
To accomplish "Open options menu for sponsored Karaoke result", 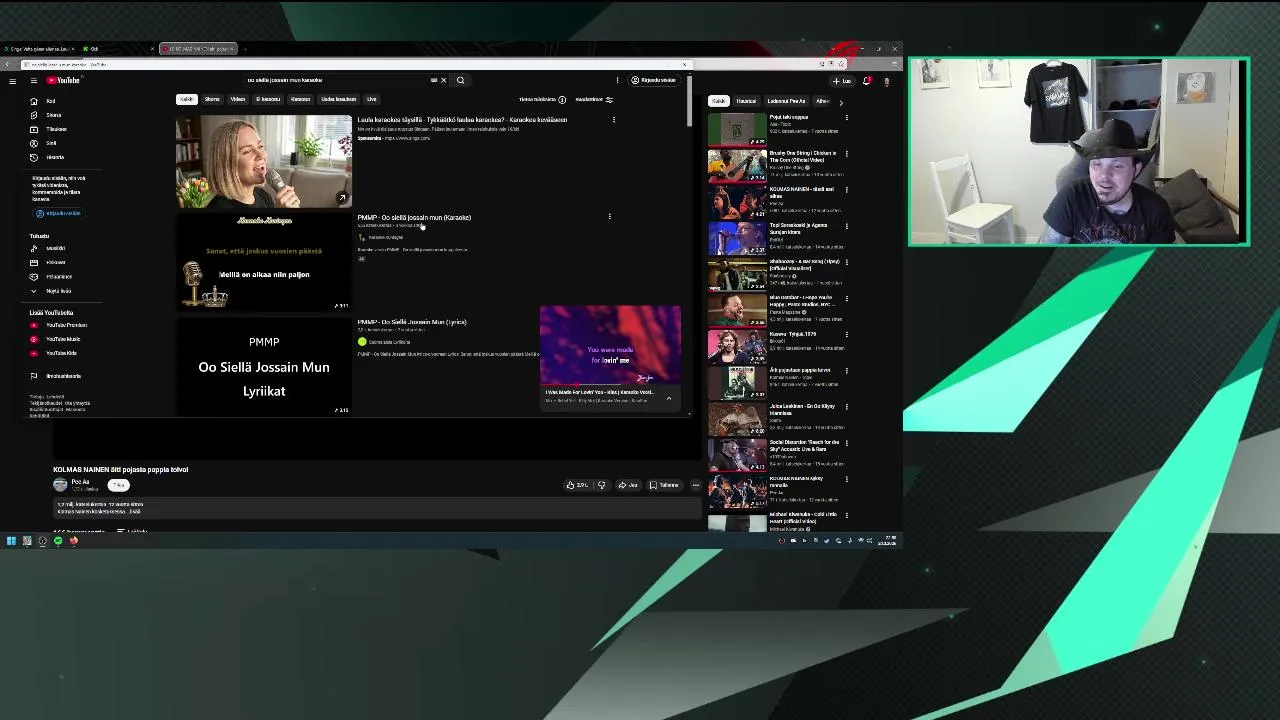I will (x=613, y=120).
